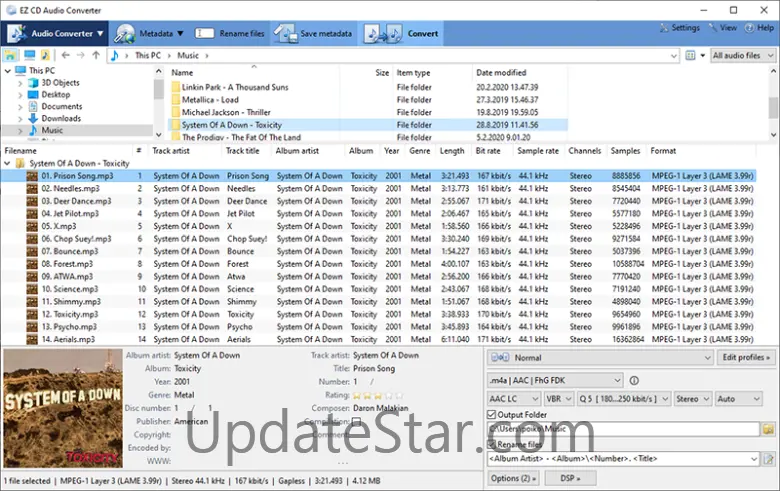Click the Save metadata toolbar button
The height and width of the screenshot is (491, 780).
(313, 33)
